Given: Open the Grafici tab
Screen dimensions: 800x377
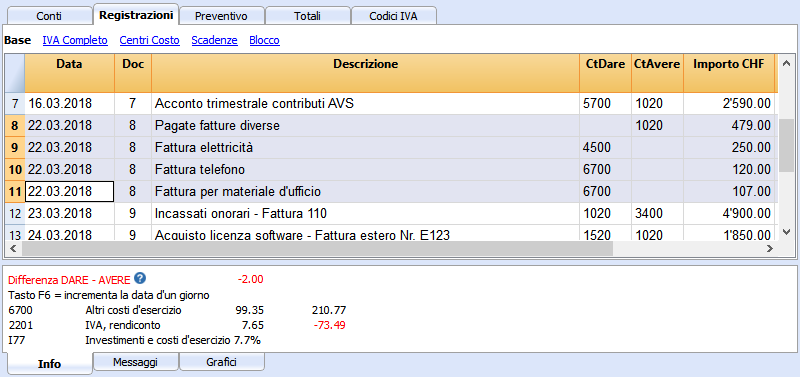Looking at the screenshot, I should 221,362.
